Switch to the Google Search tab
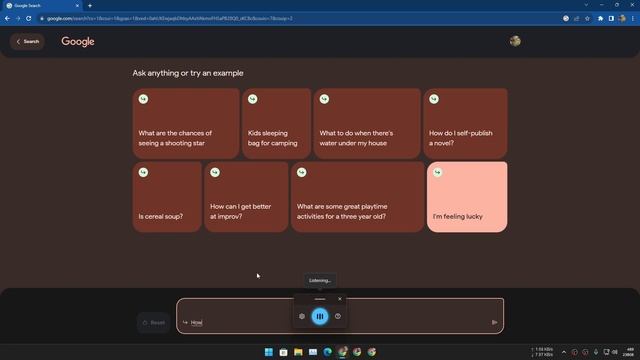This screenshot has height=360, width=640. pyautogui.click(x=42, y=6)
